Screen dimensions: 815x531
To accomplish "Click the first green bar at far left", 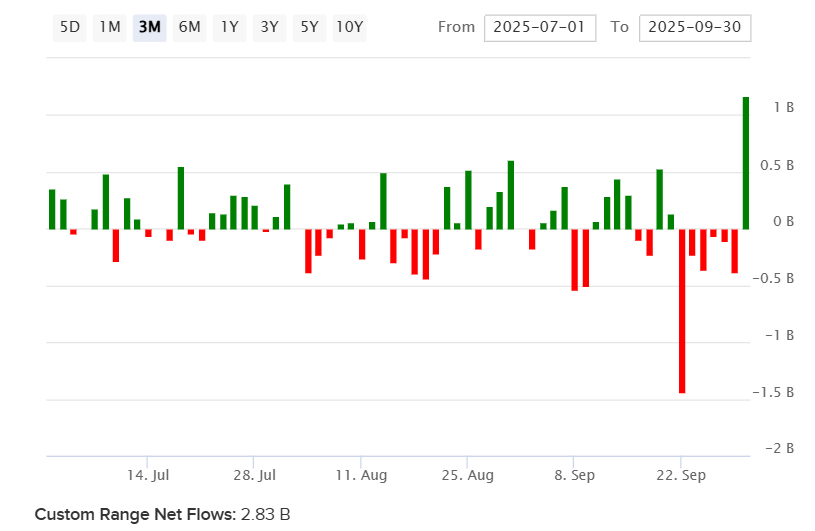I will 52,209.
